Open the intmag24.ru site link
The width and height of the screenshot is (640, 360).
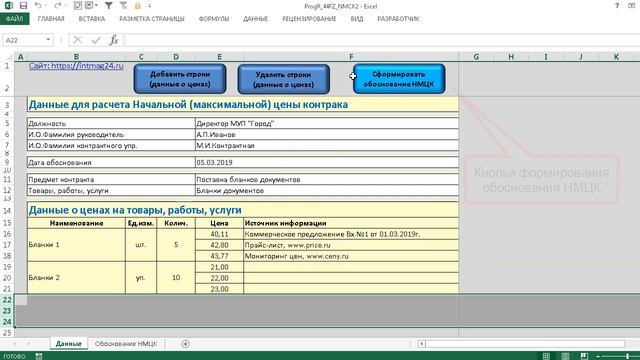pos(76,66)
